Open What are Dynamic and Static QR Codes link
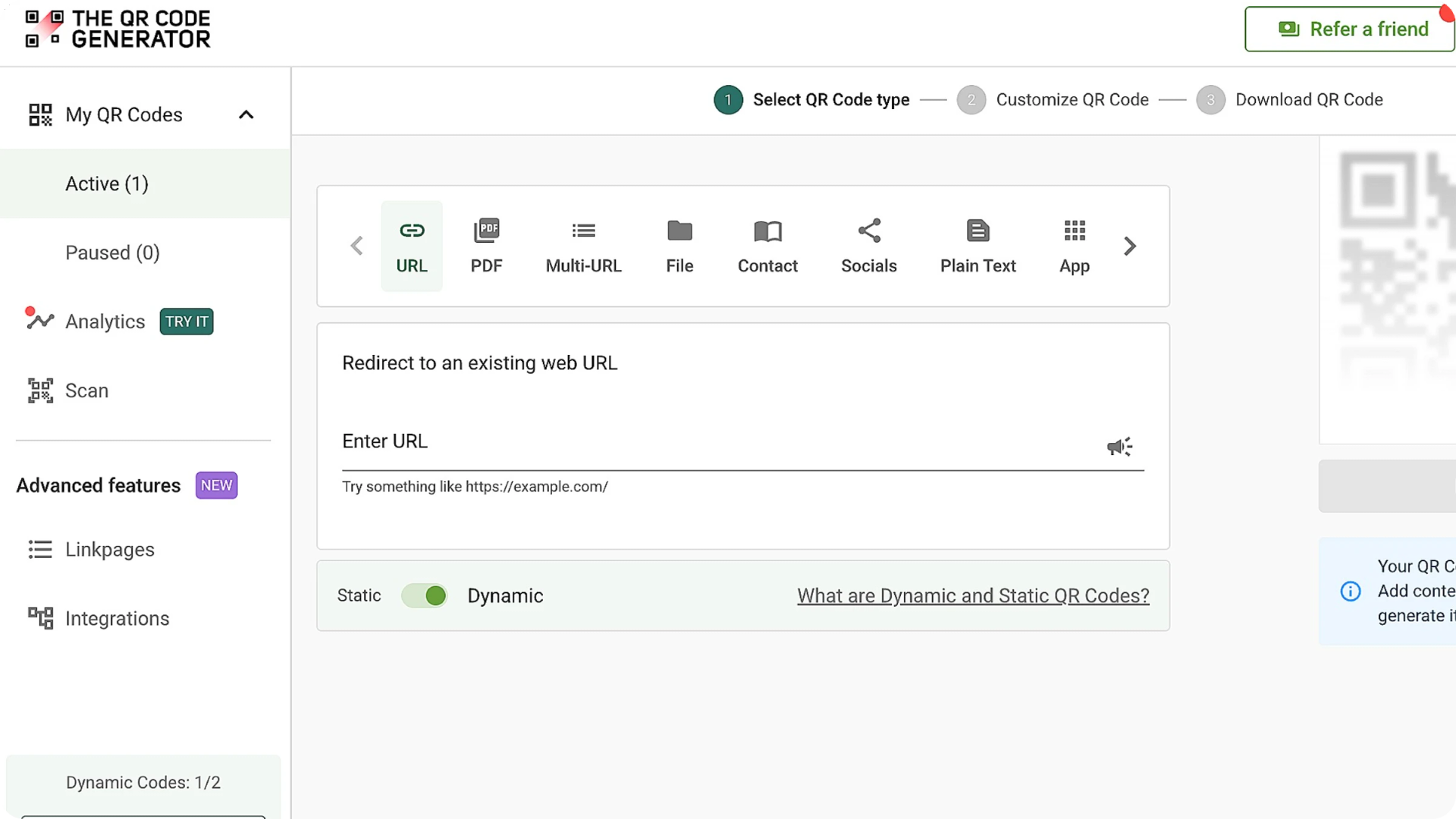 click(973, 596)
